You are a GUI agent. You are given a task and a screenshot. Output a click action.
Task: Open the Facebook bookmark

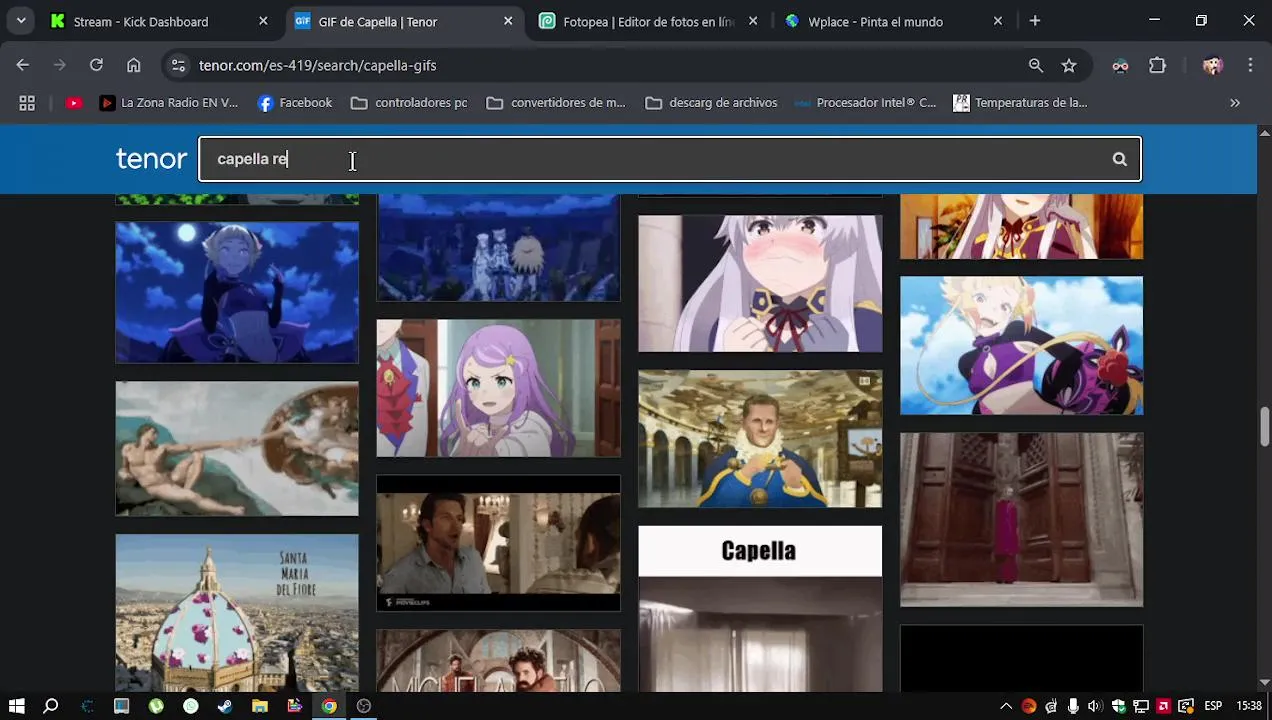295,103
